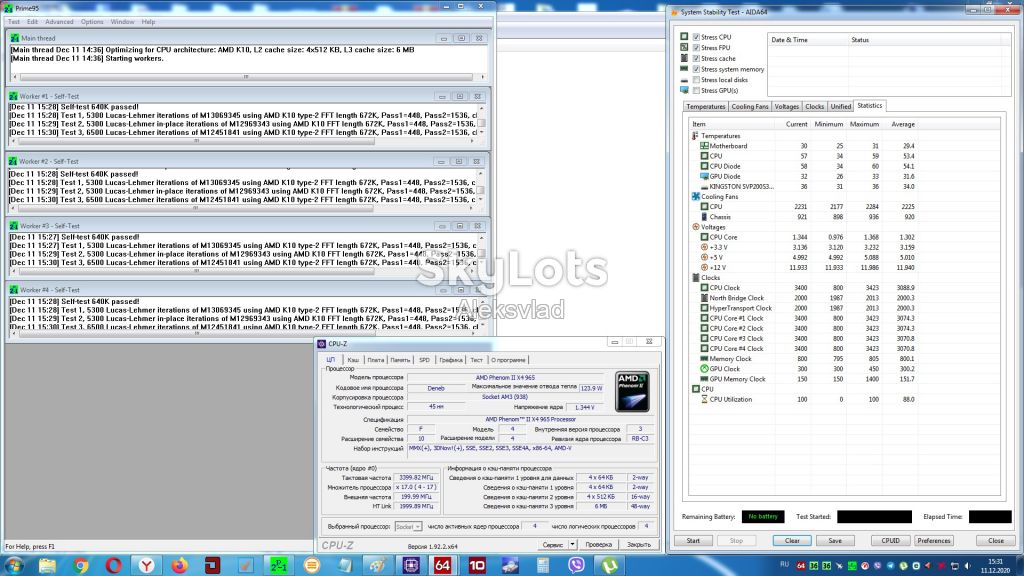The image size is (1024, 576).
Task: Open Viber from the taskbar
Action: click(576, 565)
